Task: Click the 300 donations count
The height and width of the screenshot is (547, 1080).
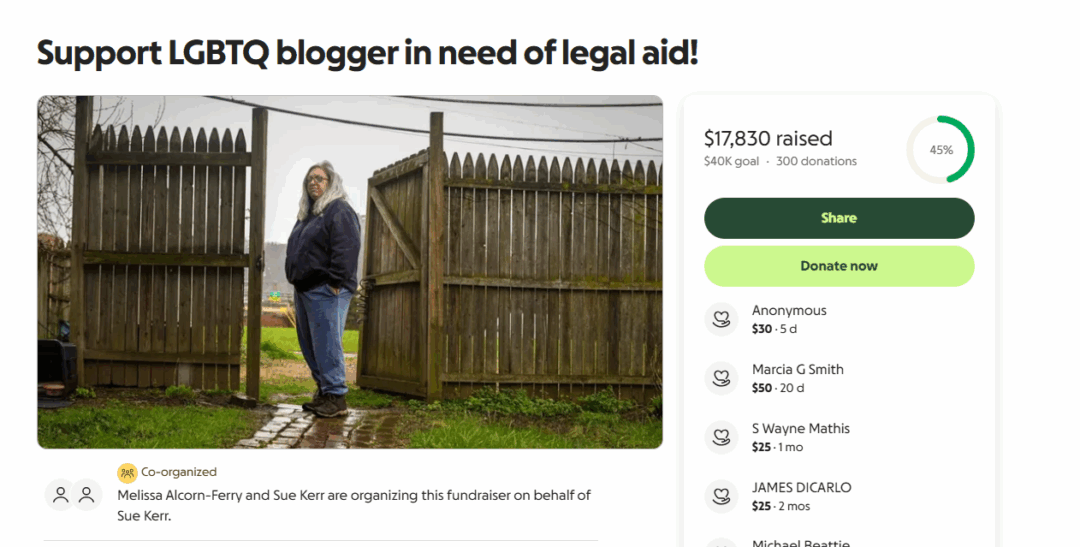Action: tap(816, 161)
